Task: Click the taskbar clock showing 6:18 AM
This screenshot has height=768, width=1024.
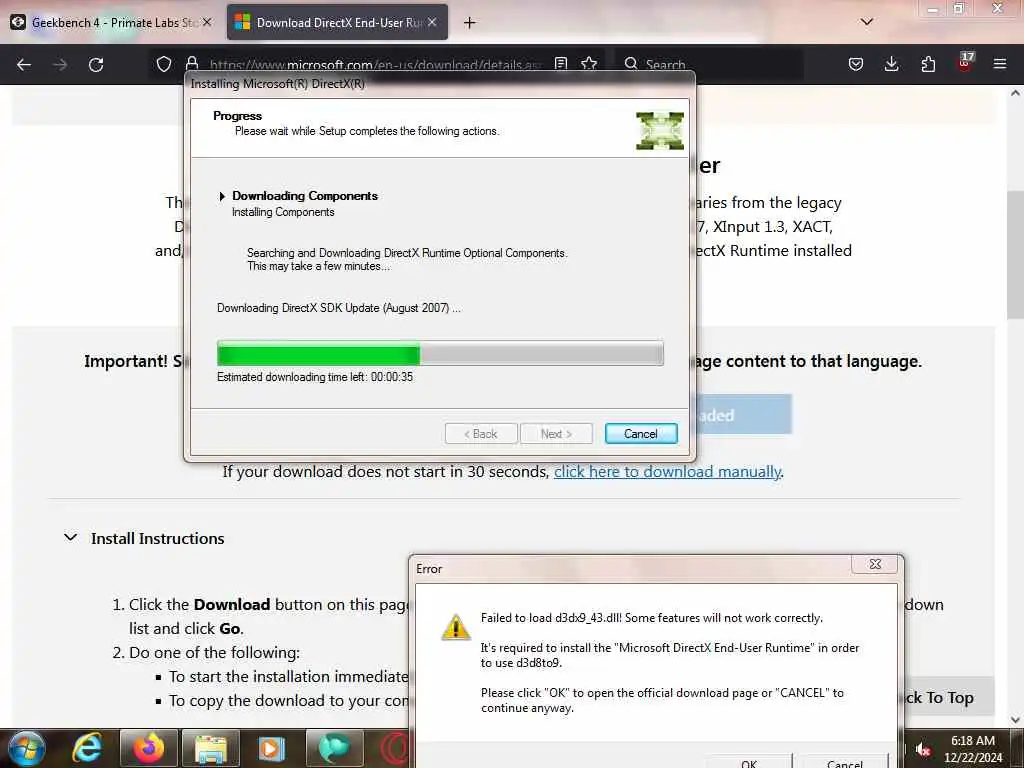Action: [973, 749]
